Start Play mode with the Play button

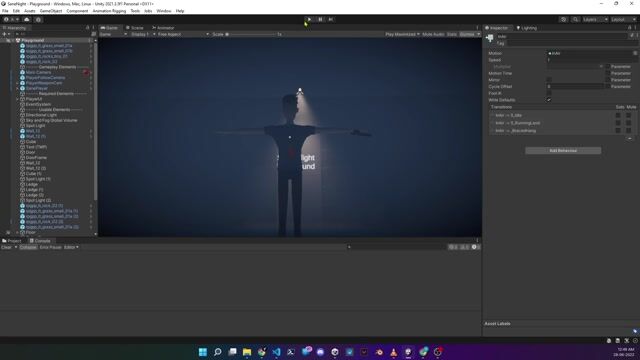pos(309,19)
